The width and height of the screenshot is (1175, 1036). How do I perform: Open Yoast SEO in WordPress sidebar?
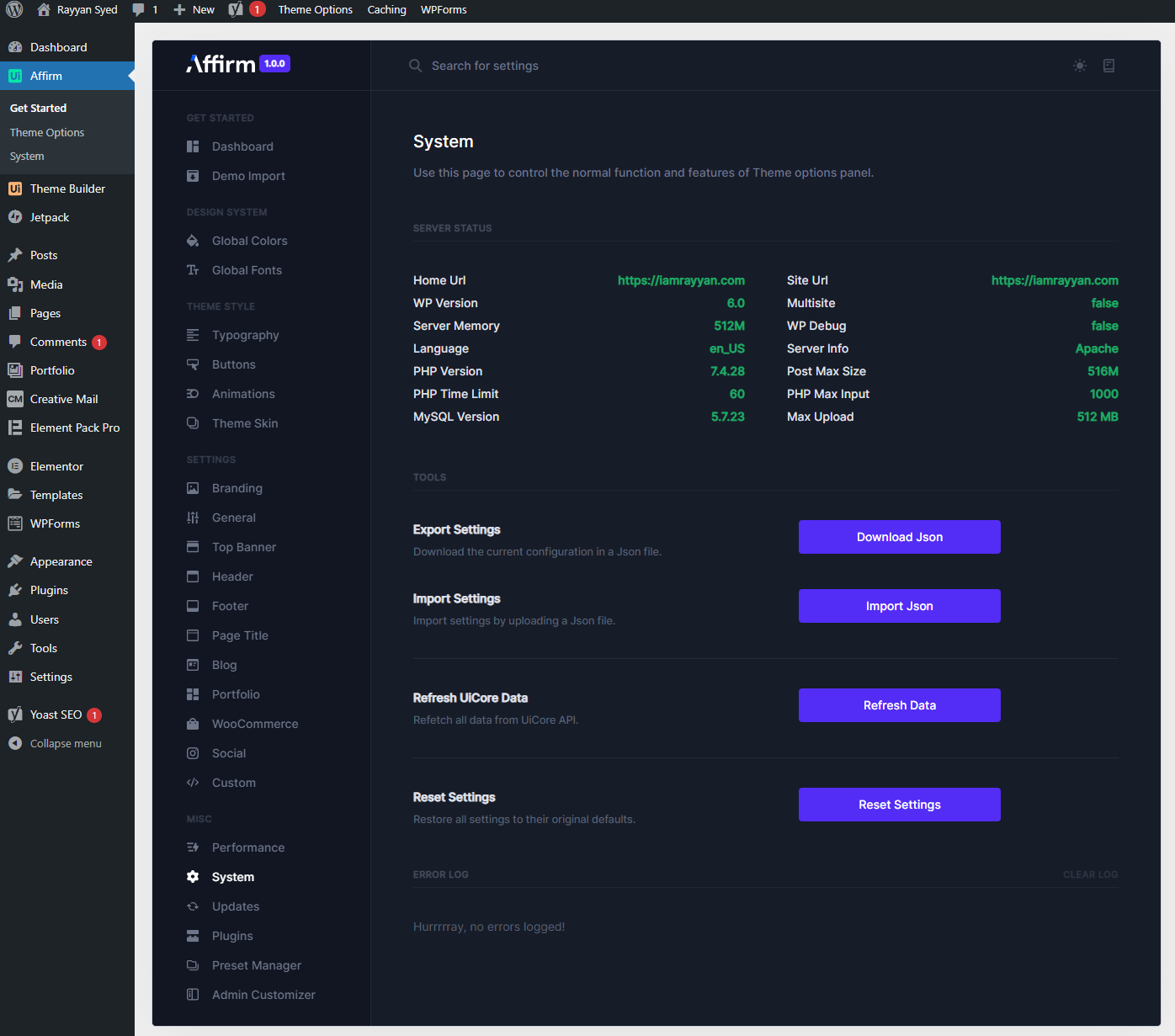pos(67,715)
